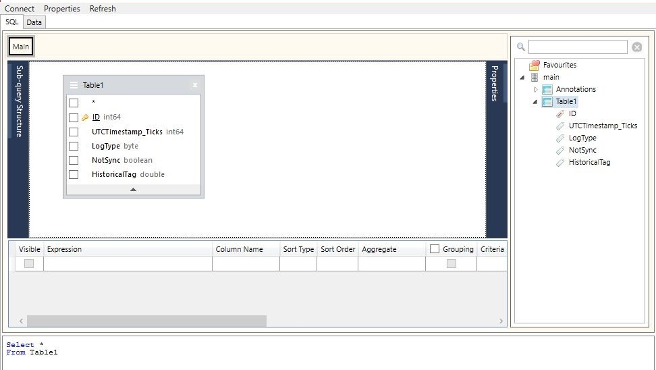This screenshot has width=656, height=370.
Task: Select UTCTimestamp_Ticks in the tree
Action: 603,126
